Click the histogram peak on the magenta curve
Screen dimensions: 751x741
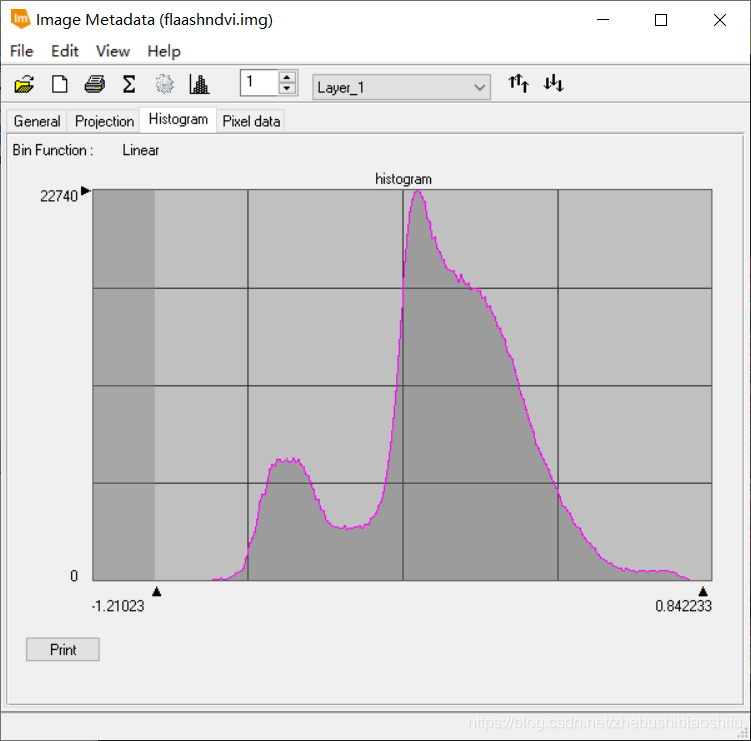[418, 192]
